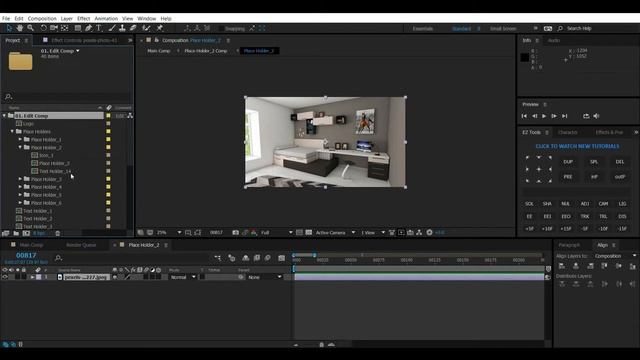
Task: Click the new composition icon in Project panel
Action: (x=26, y=233)
